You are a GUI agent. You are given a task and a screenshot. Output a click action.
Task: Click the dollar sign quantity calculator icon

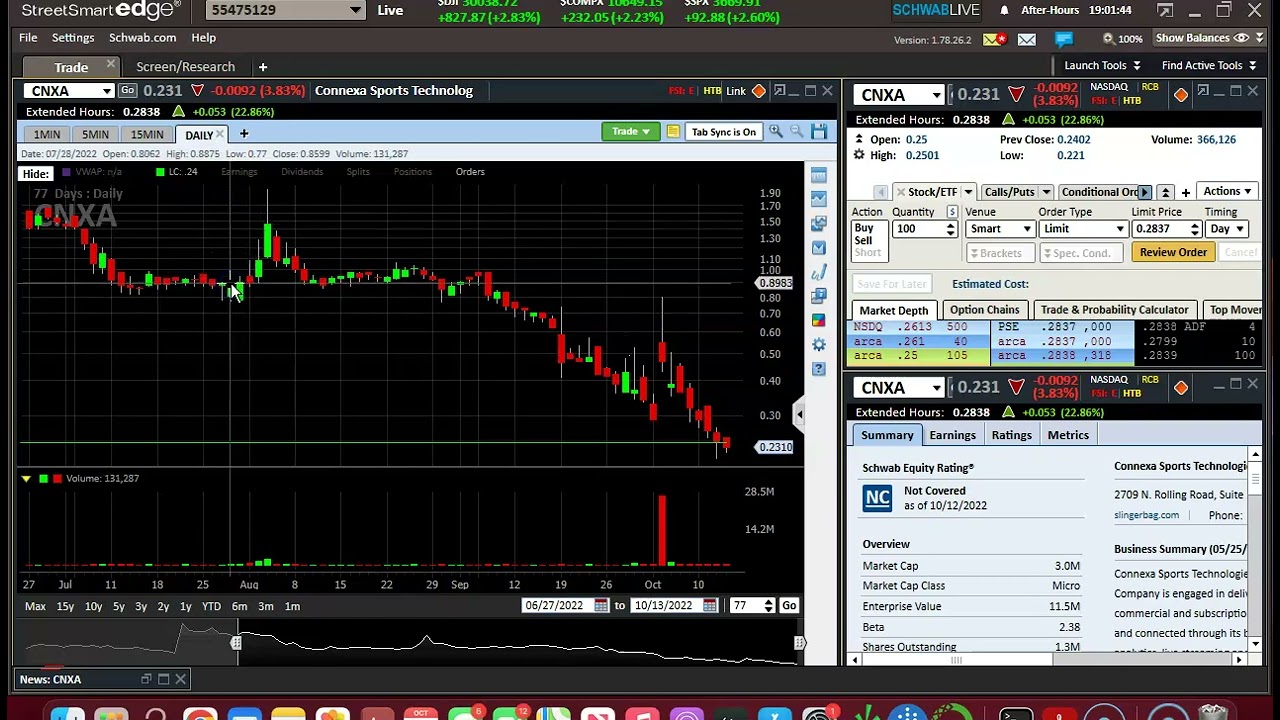(952, 212)
